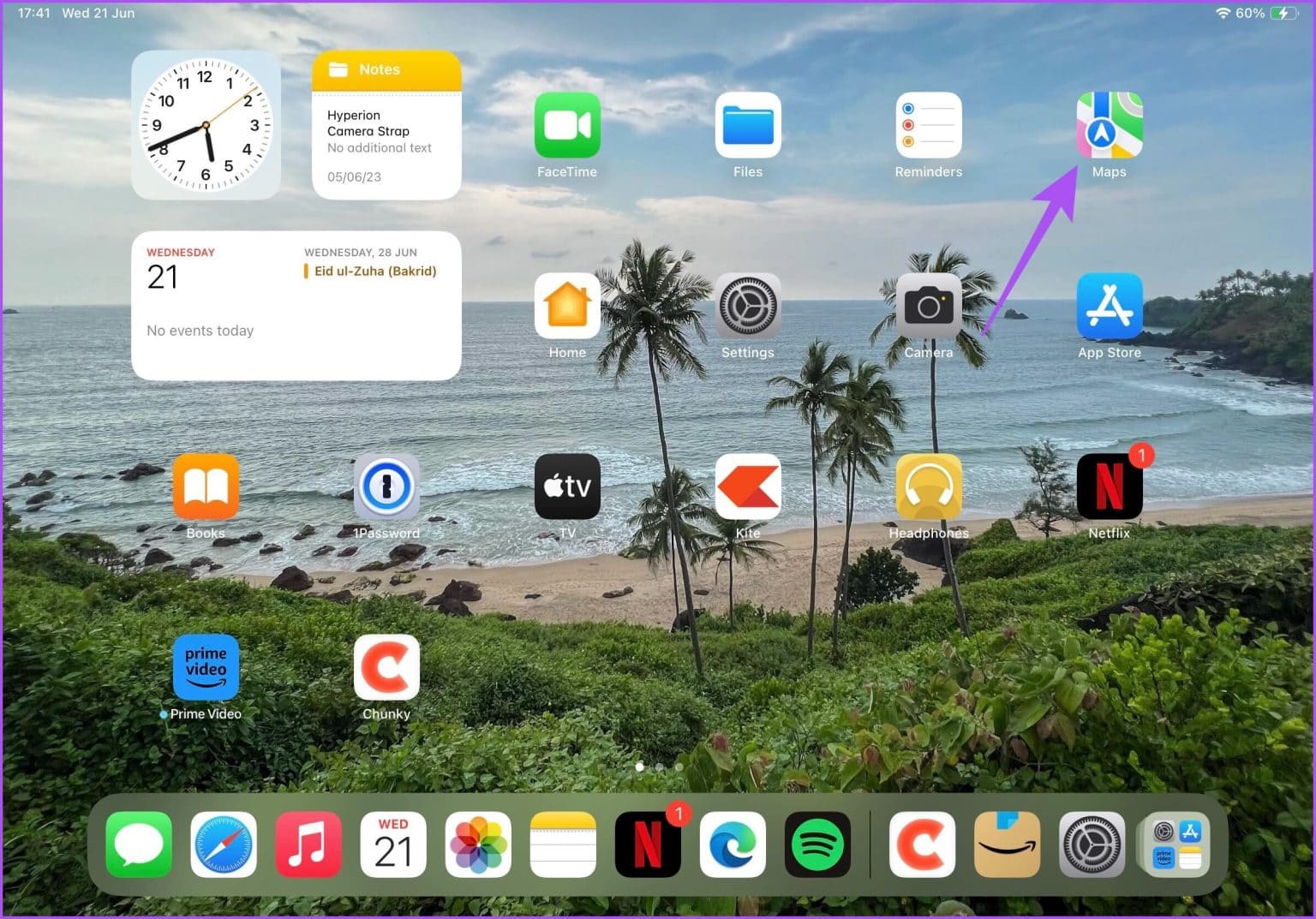Image resolution: width=1316 pixels, height=919 pixels.
Task: Open the Photos app in the dock
Action: (x=478, y=844)
